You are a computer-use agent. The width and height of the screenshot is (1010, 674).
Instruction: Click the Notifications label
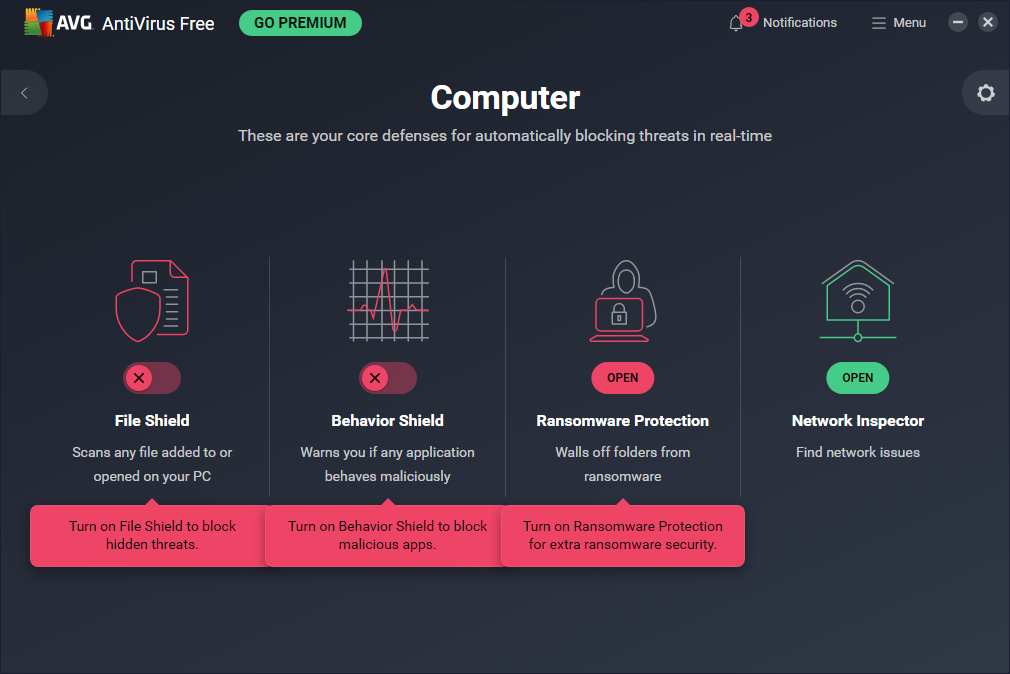[x=800, y=23]
